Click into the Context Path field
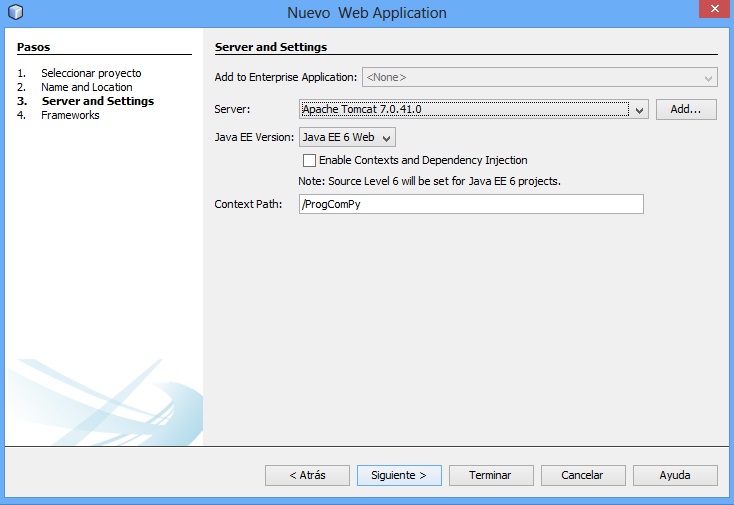Screen dimensions: 734x505 [471, 204]
